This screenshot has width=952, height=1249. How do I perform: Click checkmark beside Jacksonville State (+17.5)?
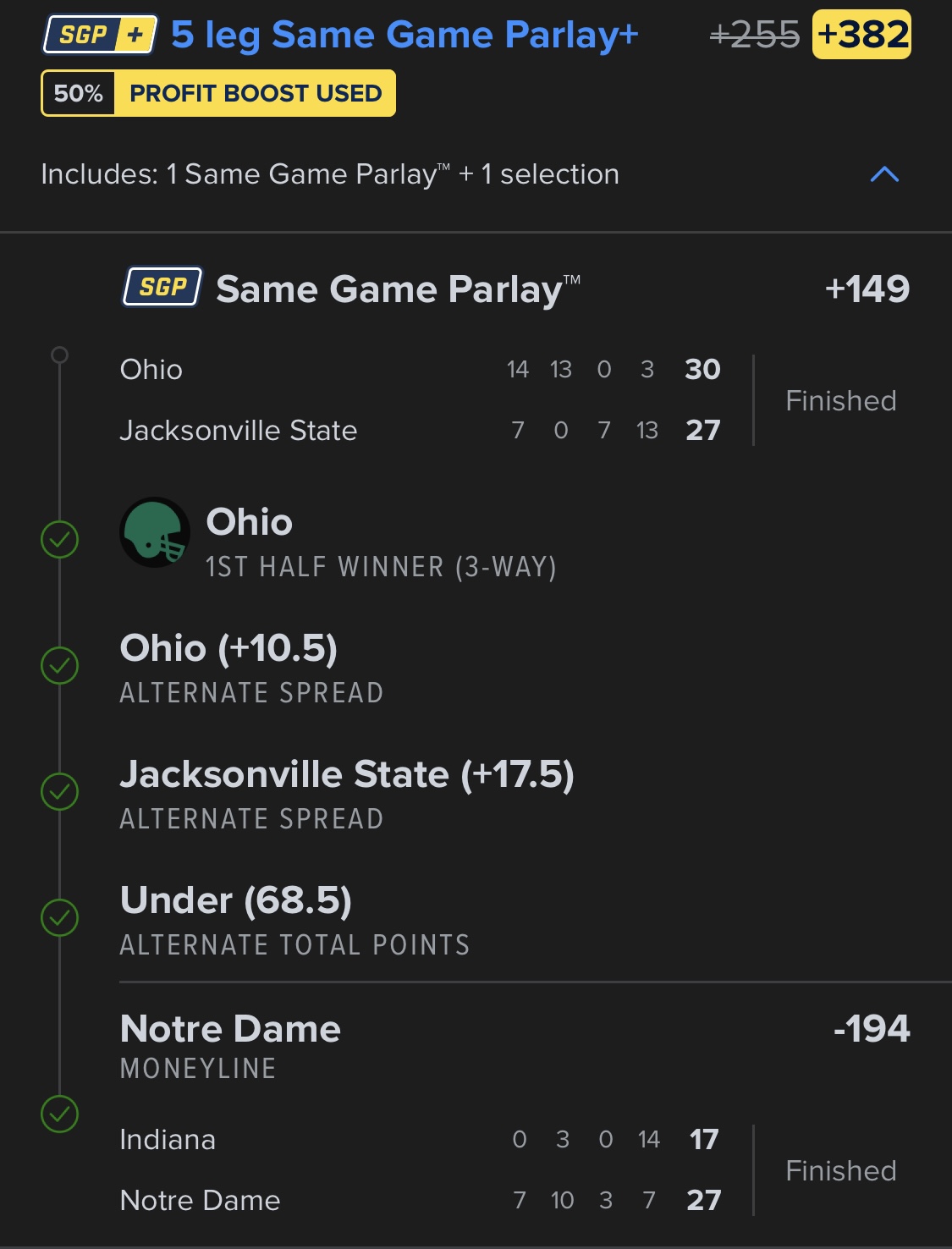[x=60, y=792]
